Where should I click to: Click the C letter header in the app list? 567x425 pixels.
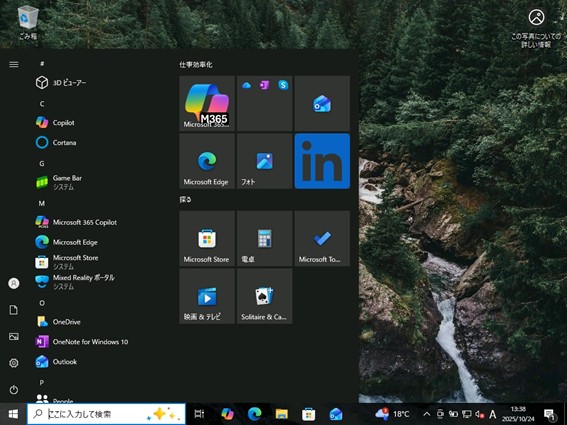coord(42,104)
